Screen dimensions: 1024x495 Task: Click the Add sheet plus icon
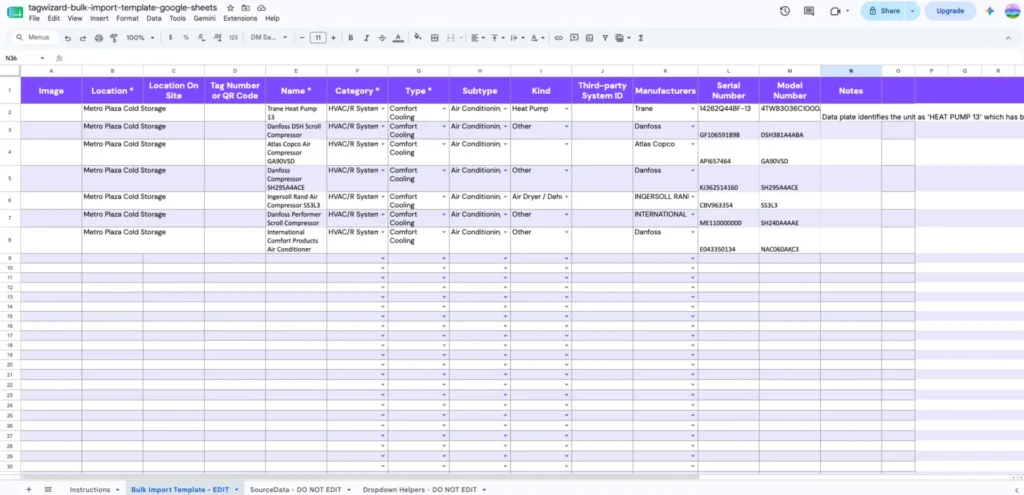pos(28,489)
